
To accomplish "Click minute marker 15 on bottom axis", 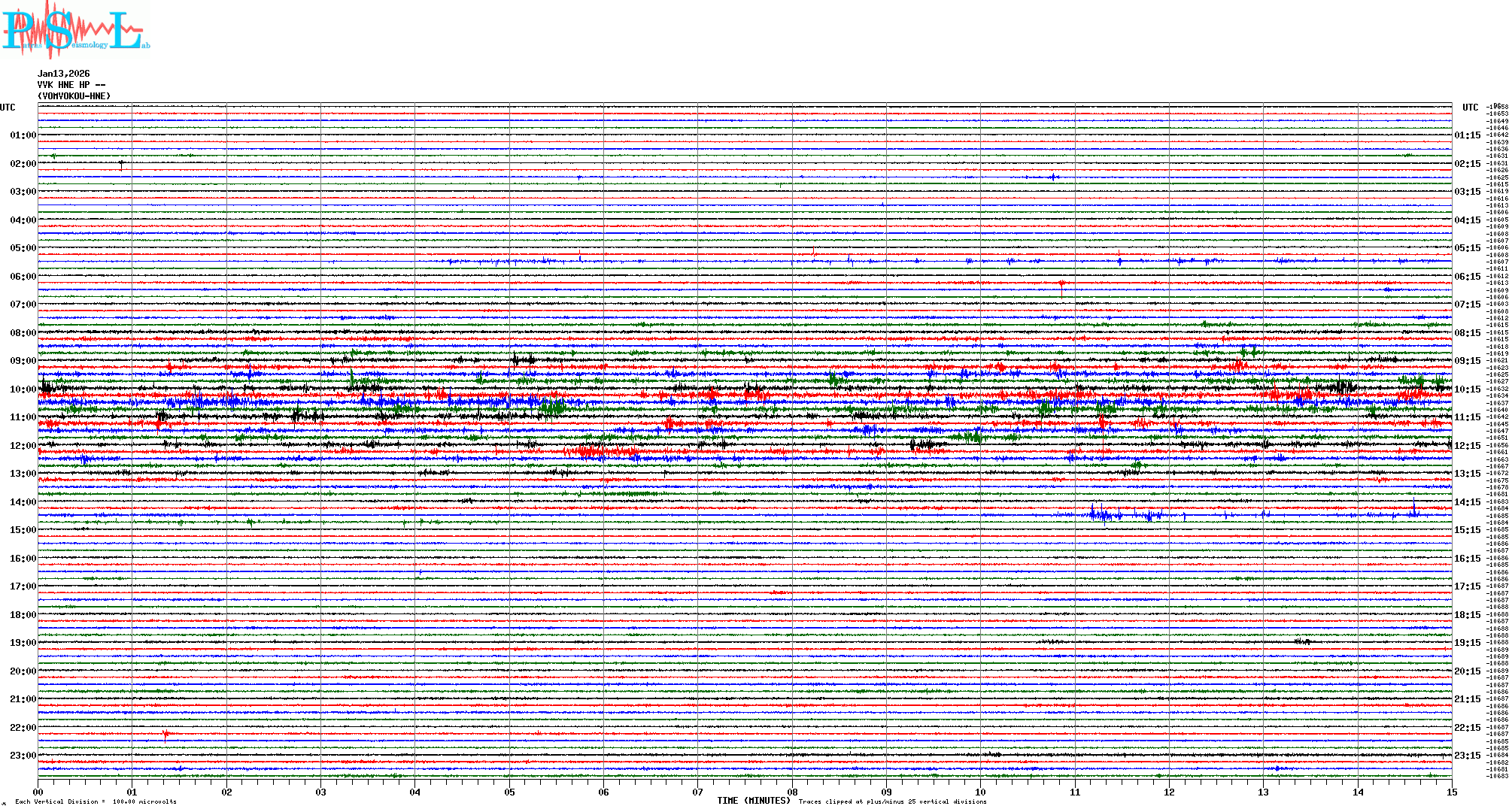I will [x=1451, y=792].
